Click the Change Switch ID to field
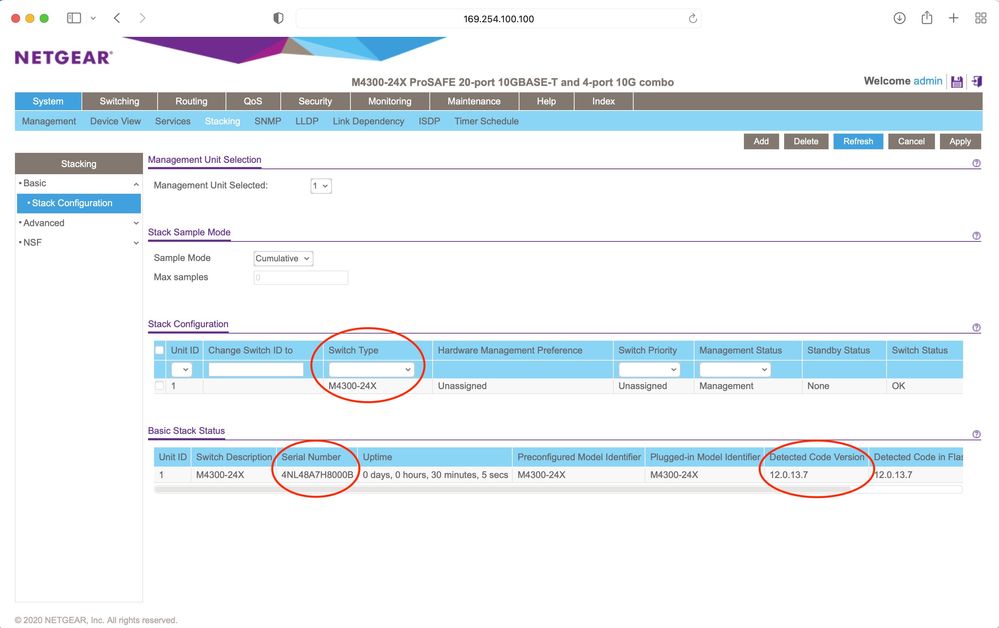Image resolution: width=999 pixels, height=628 pixels. (x=255, y=369)
